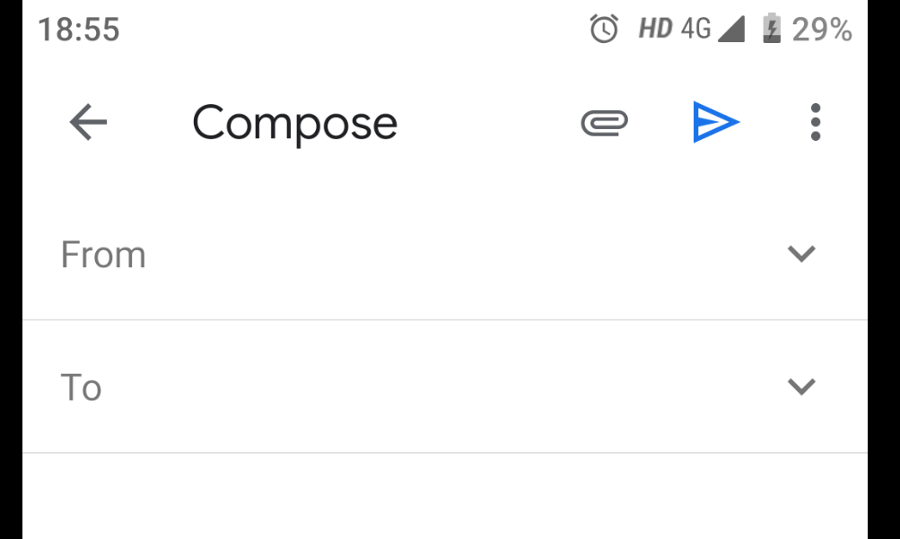The image size is (900, 539).
Task: Tap the divider between From and To rows
Action: pyautogui.click(x=445, y=320)
